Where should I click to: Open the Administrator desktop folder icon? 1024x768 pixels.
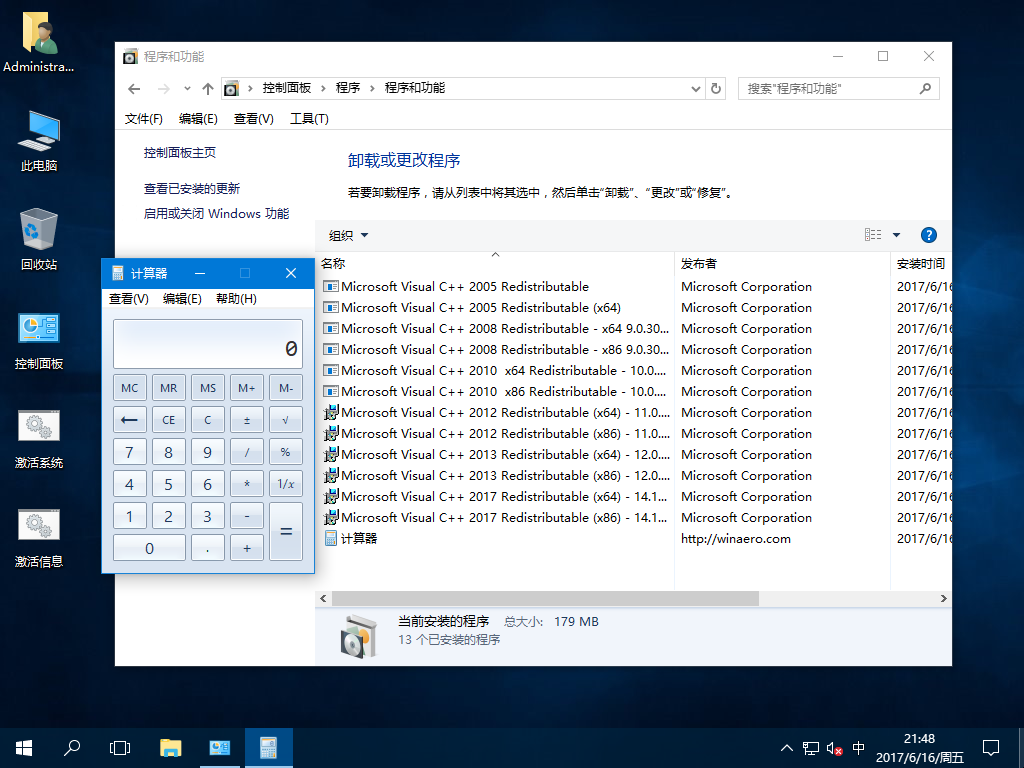pos(39,42)
